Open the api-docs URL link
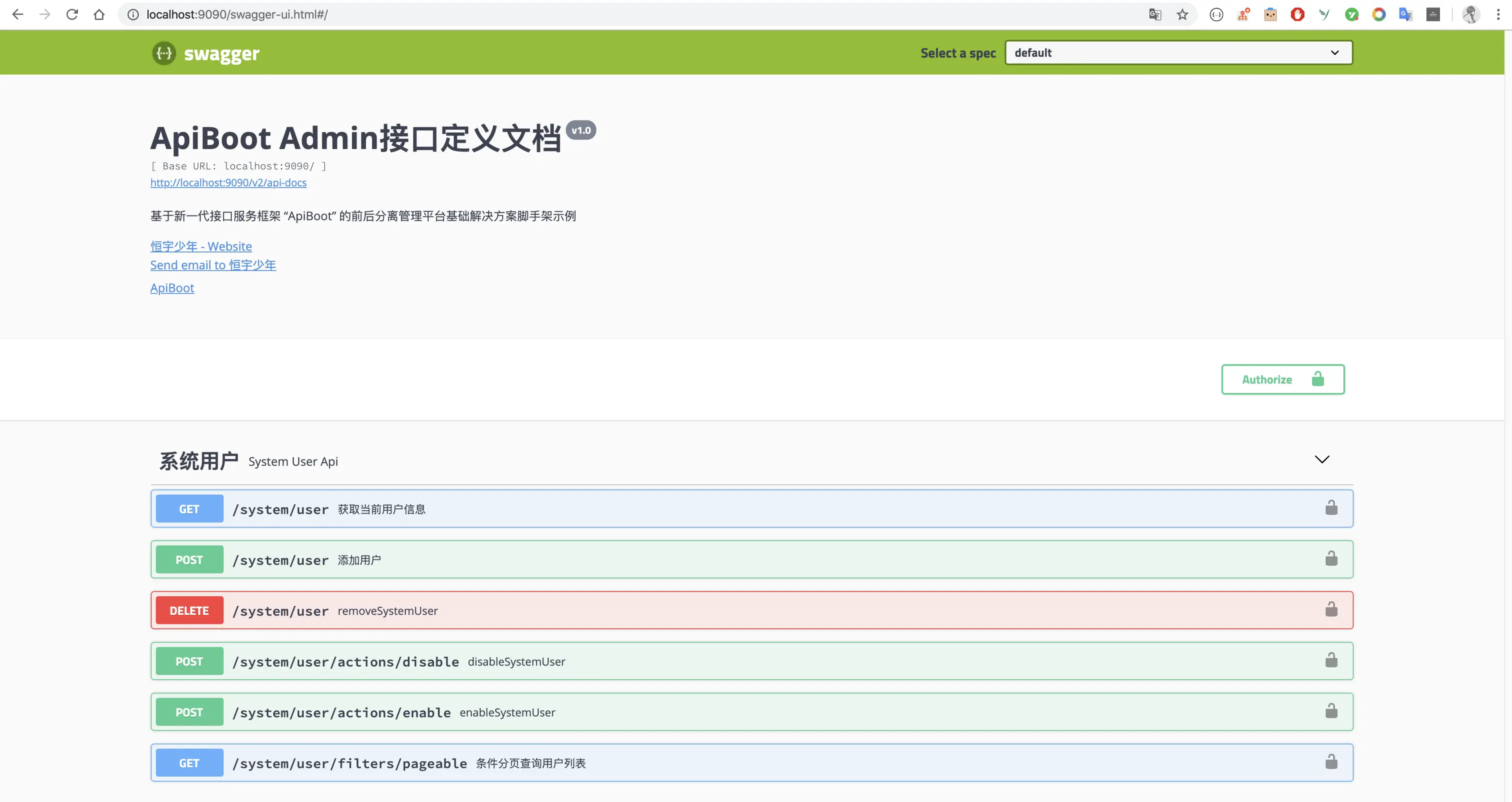The image size is (1512, 802). click(x=228, y=182)
